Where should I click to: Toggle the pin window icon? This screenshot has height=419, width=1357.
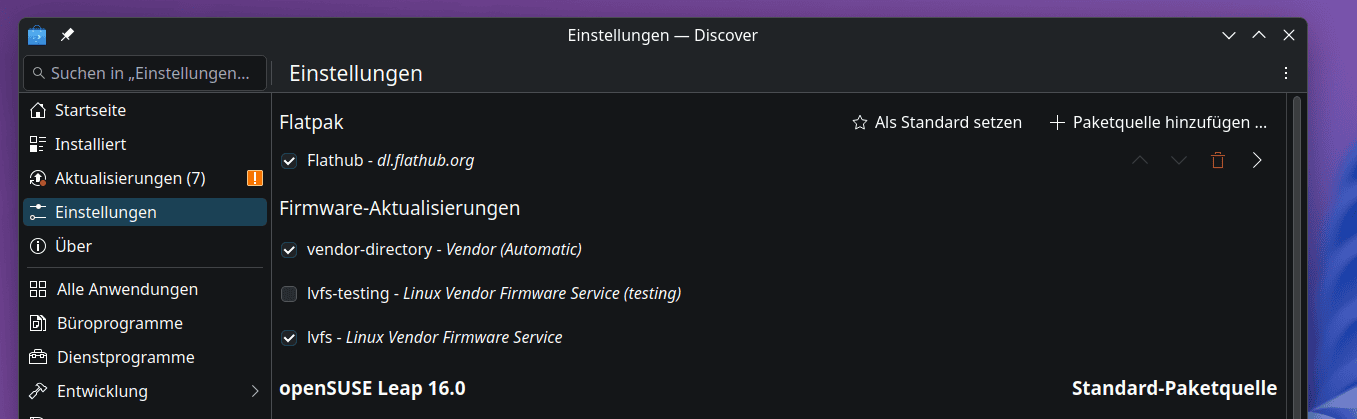click(67, 35)
